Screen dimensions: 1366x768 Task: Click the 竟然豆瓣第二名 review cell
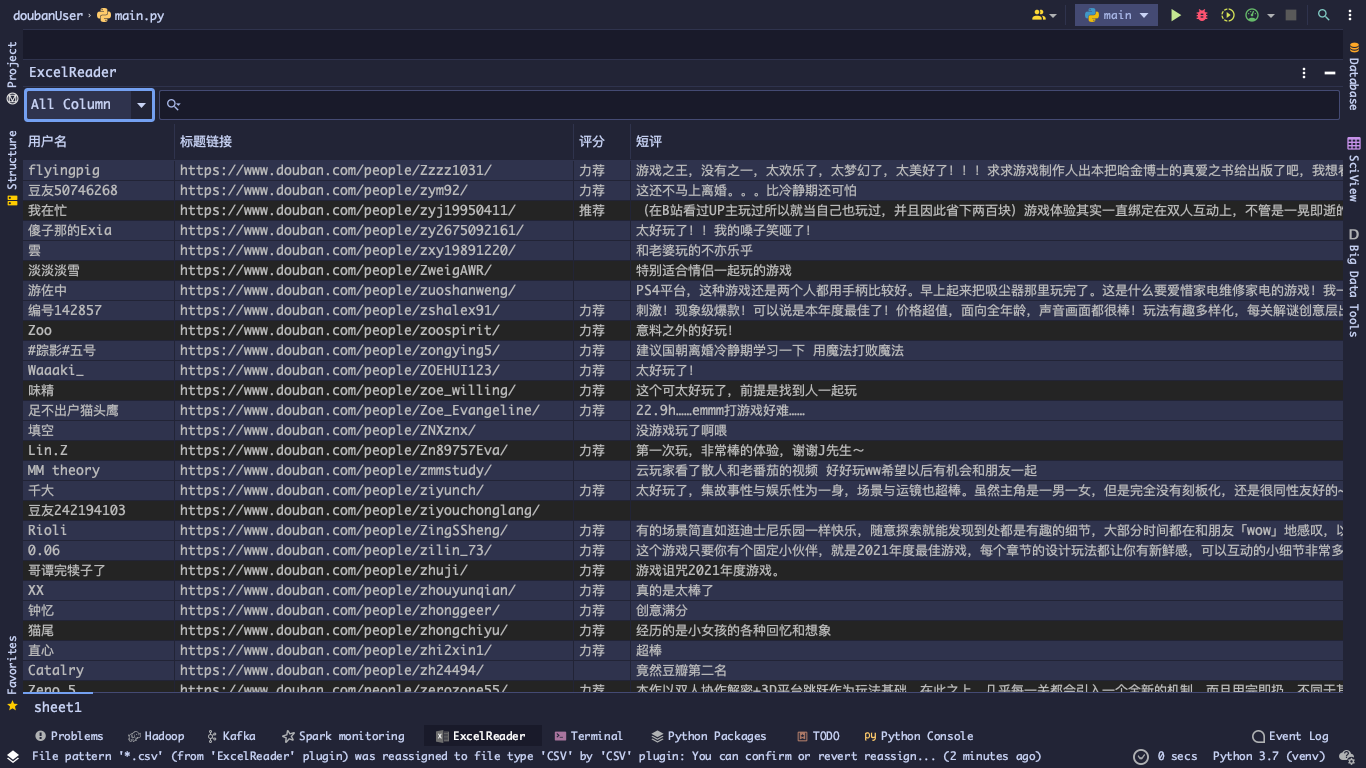[988, 670]
